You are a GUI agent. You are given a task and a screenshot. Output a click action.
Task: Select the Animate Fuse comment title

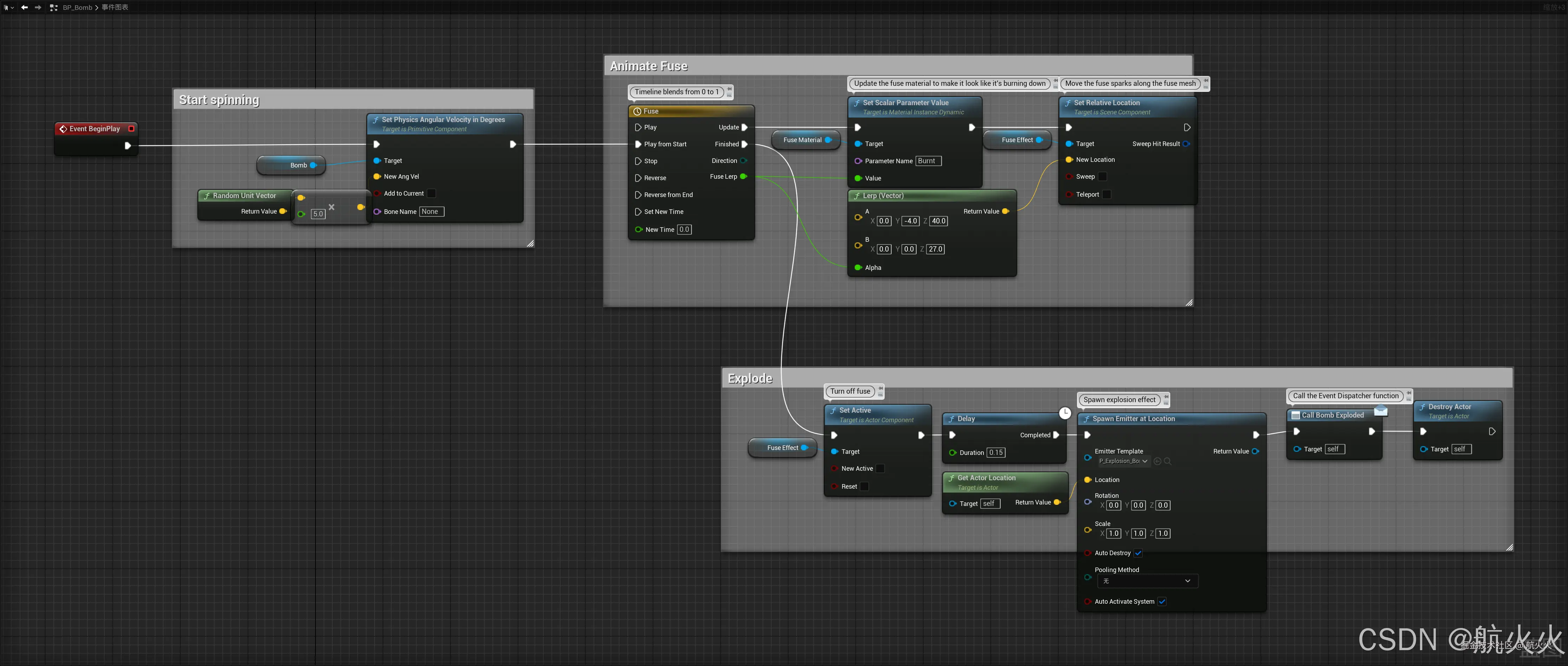pos(649,66)
